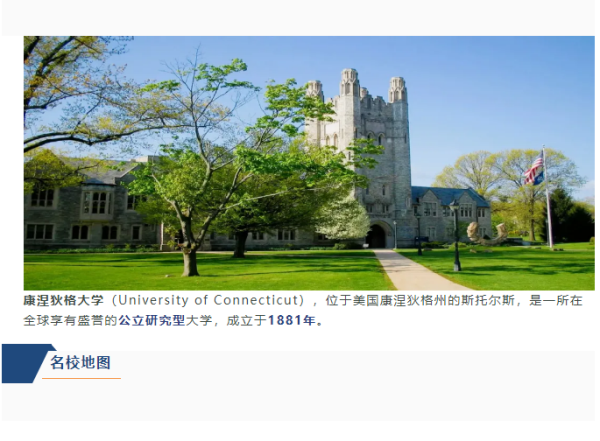Click the bay window on the left building
The width and height of the screenshot is (600, 441).
[x=98, y=204]
